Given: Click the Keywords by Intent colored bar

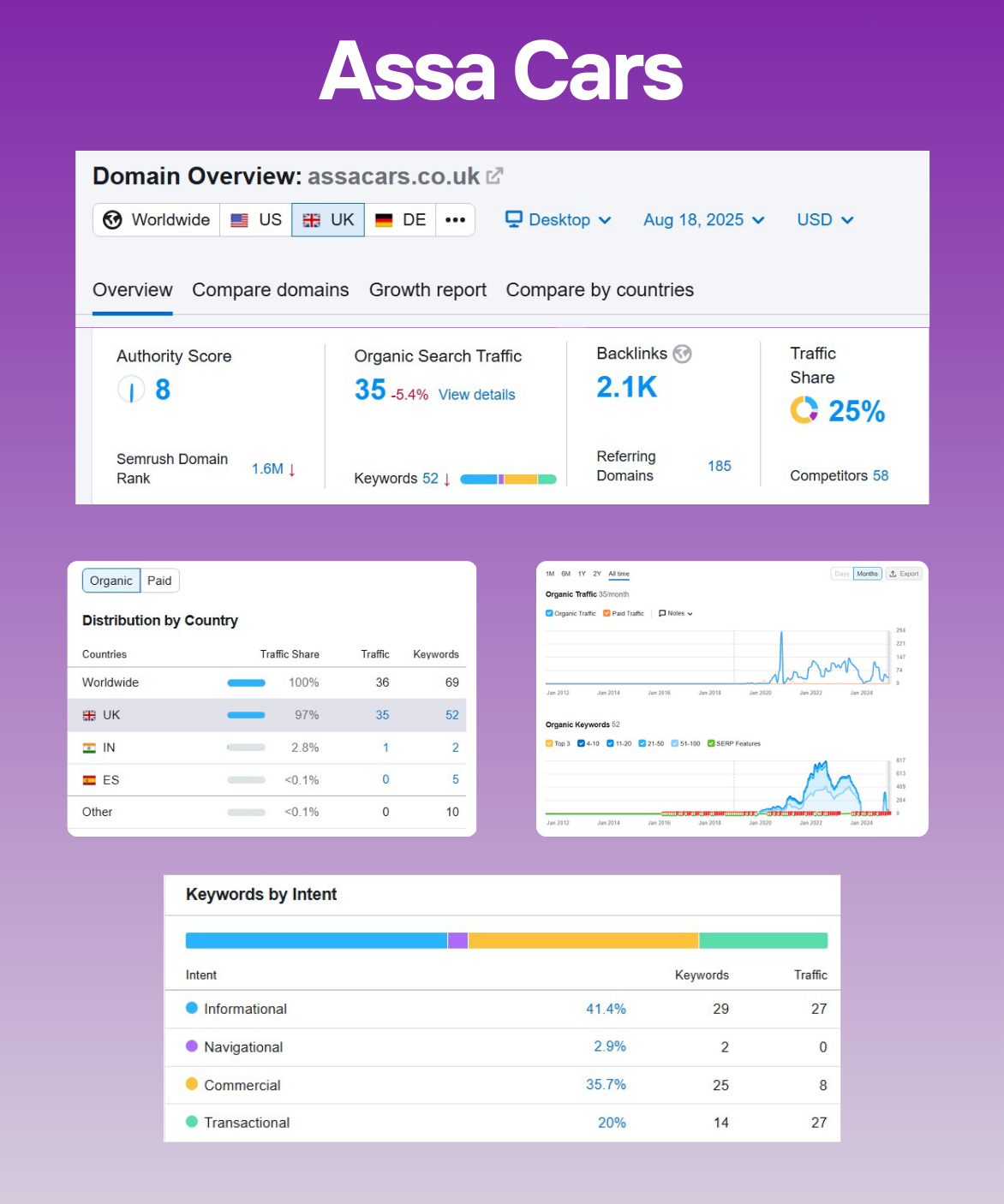Looking at the screenshot, I should coord(506,940).
